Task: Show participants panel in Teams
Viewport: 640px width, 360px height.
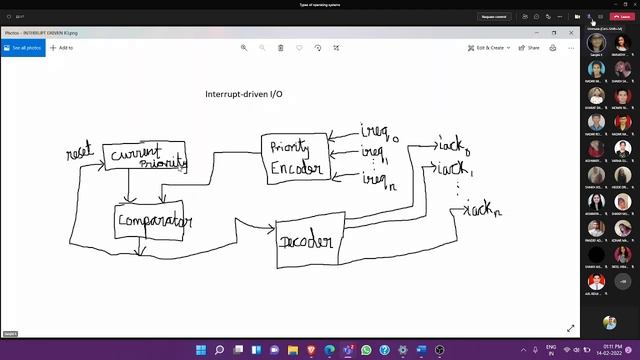Action: click(x=525, y=17)
